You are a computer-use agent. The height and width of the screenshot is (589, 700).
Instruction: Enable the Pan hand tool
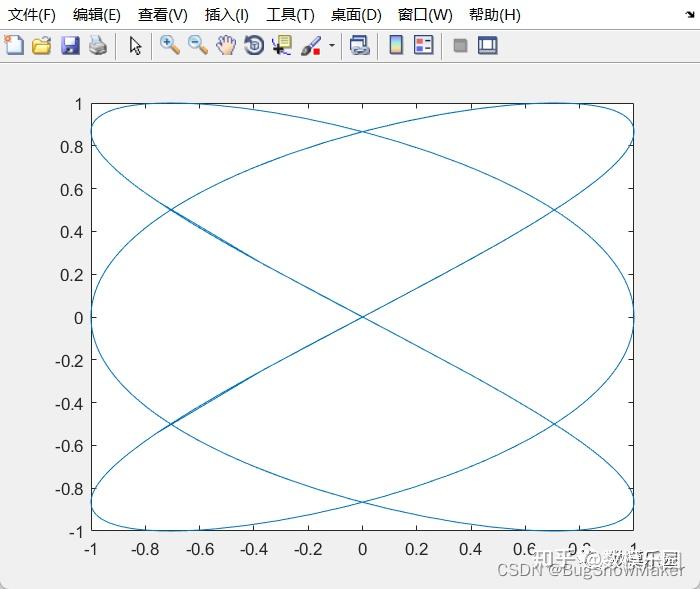coord(226,46)
